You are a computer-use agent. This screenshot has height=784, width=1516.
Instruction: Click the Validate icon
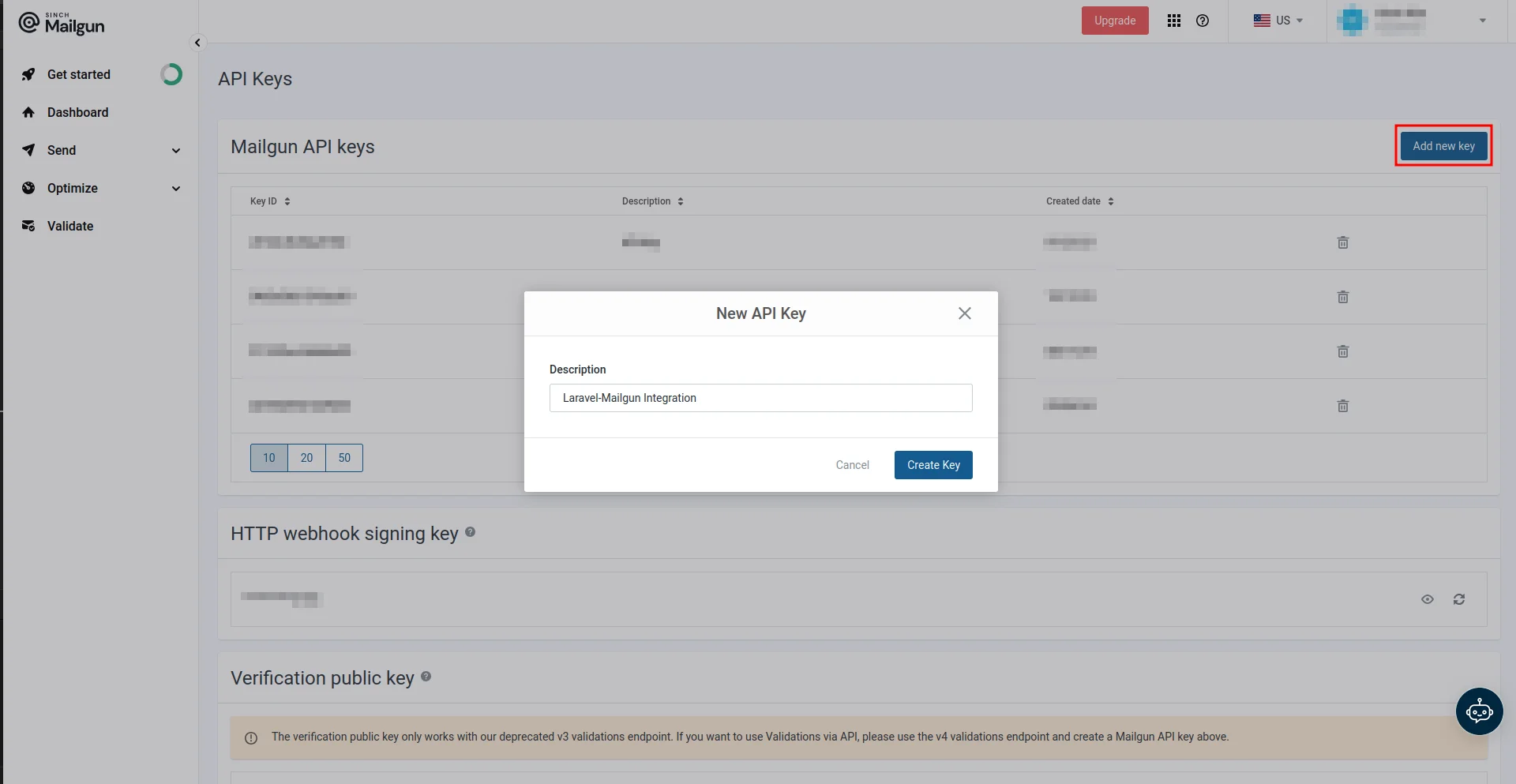(x=28, y=226)
